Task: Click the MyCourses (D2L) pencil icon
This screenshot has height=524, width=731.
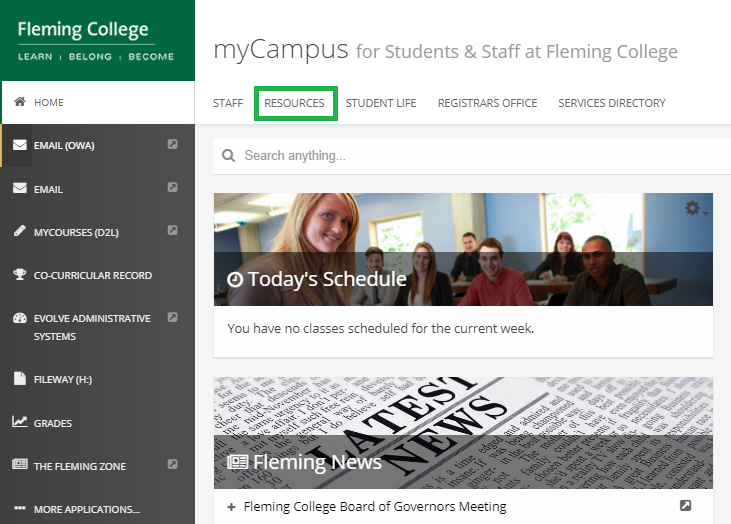Action: pyautogui.click(x=20, y=231)
